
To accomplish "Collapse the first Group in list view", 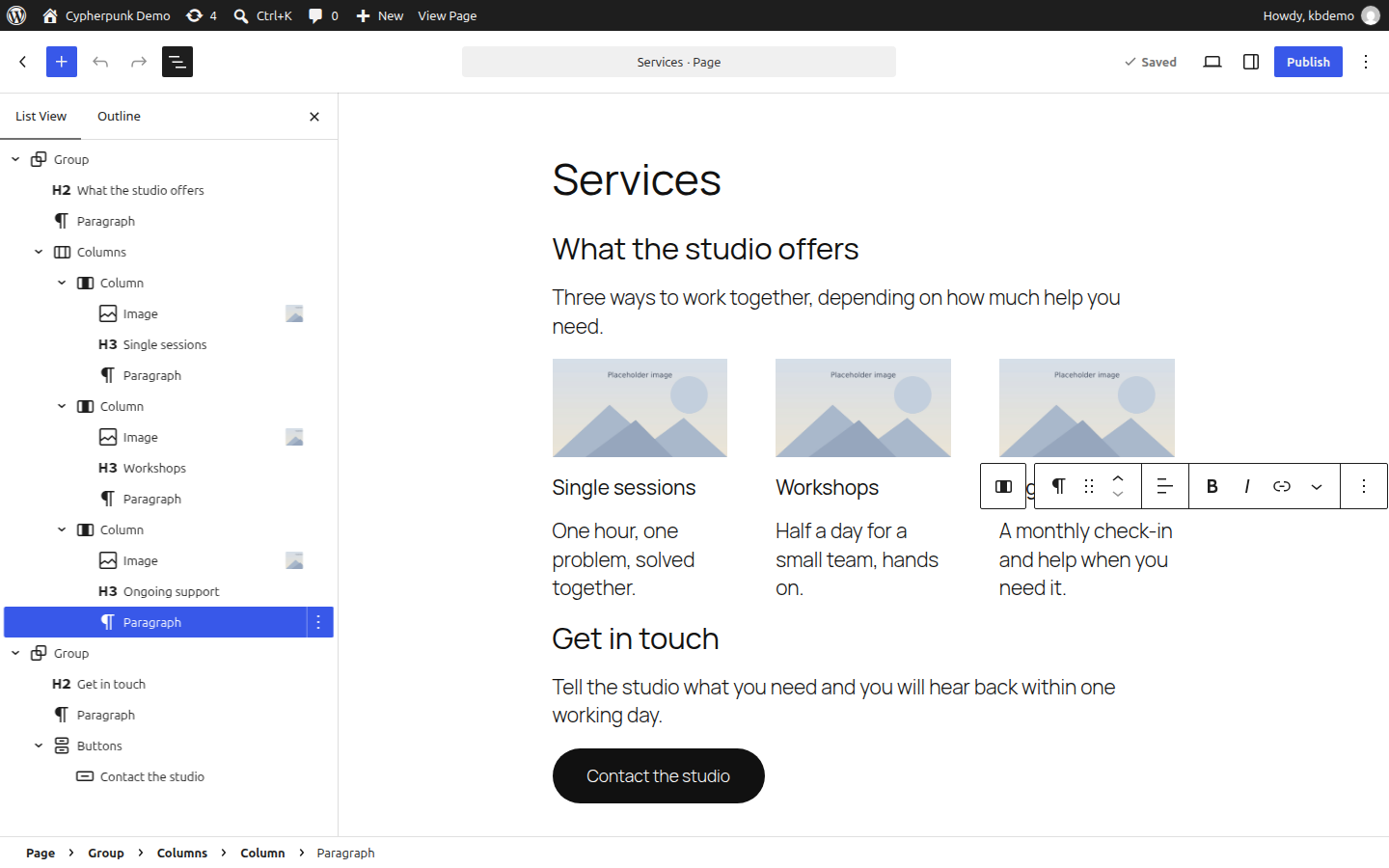I will [x=15, y=159].
